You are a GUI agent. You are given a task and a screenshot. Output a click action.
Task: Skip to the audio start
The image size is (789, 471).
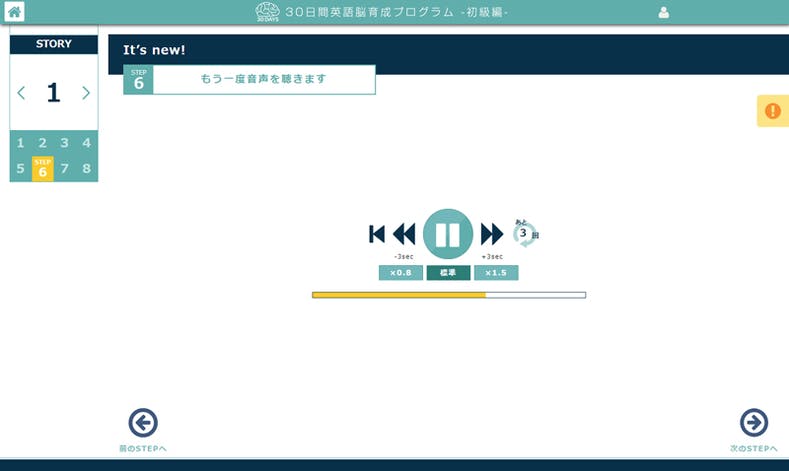point(377,234)
